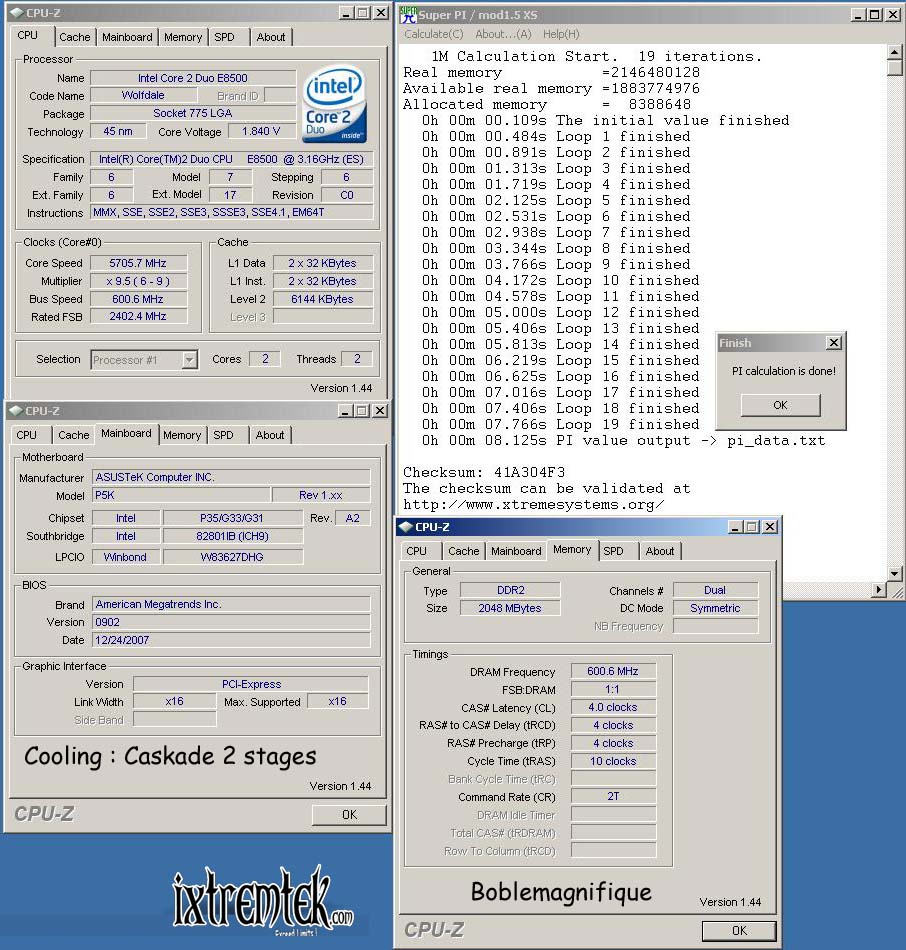Select SPD tab in the Mainboard CPU-Z window
The height and width of the screenshot is (950, 906).
point(223,435)
